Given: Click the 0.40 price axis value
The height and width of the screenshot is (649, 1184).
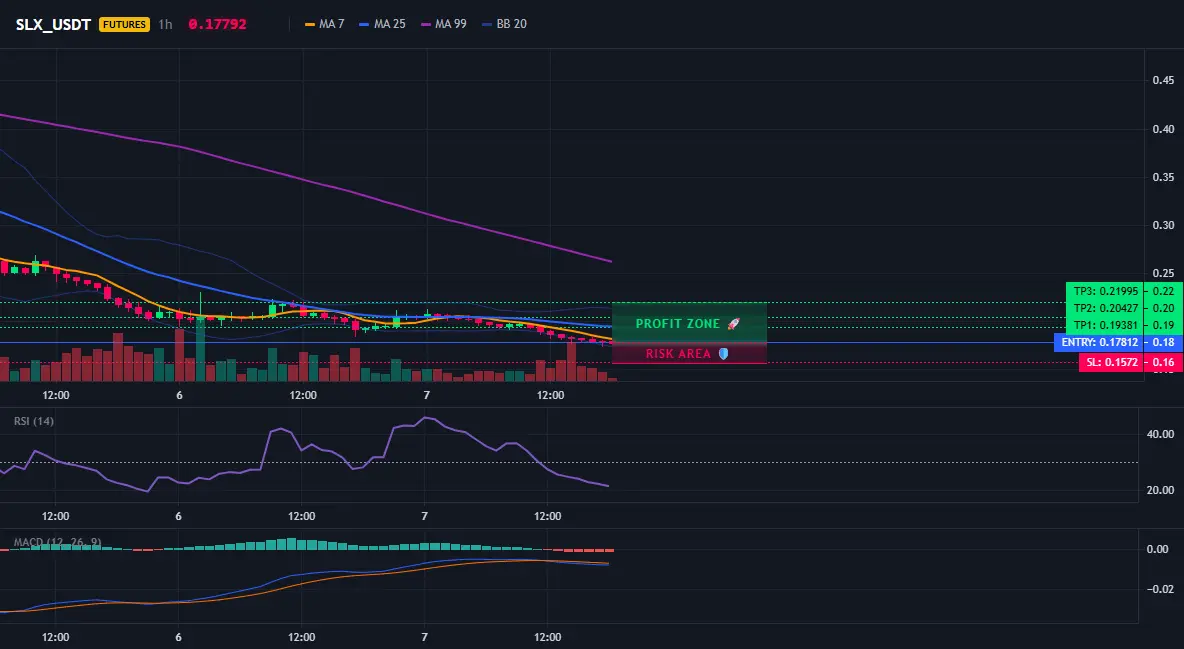Looking at the screenshot, I should click(x=1164, y=129).
